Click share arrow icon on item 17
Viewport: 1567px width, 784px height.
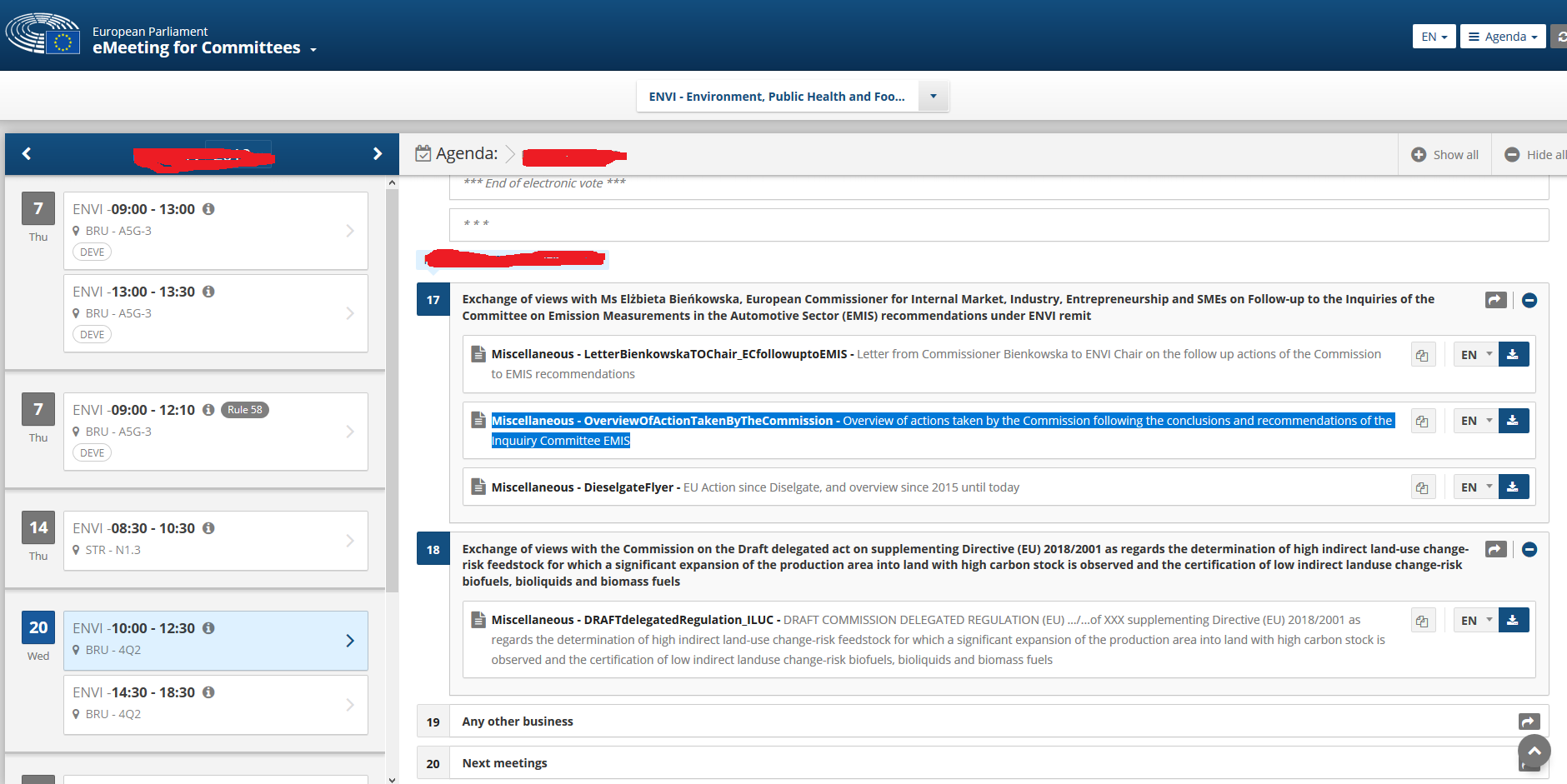pyautogui.click(x=1495, y=300)
